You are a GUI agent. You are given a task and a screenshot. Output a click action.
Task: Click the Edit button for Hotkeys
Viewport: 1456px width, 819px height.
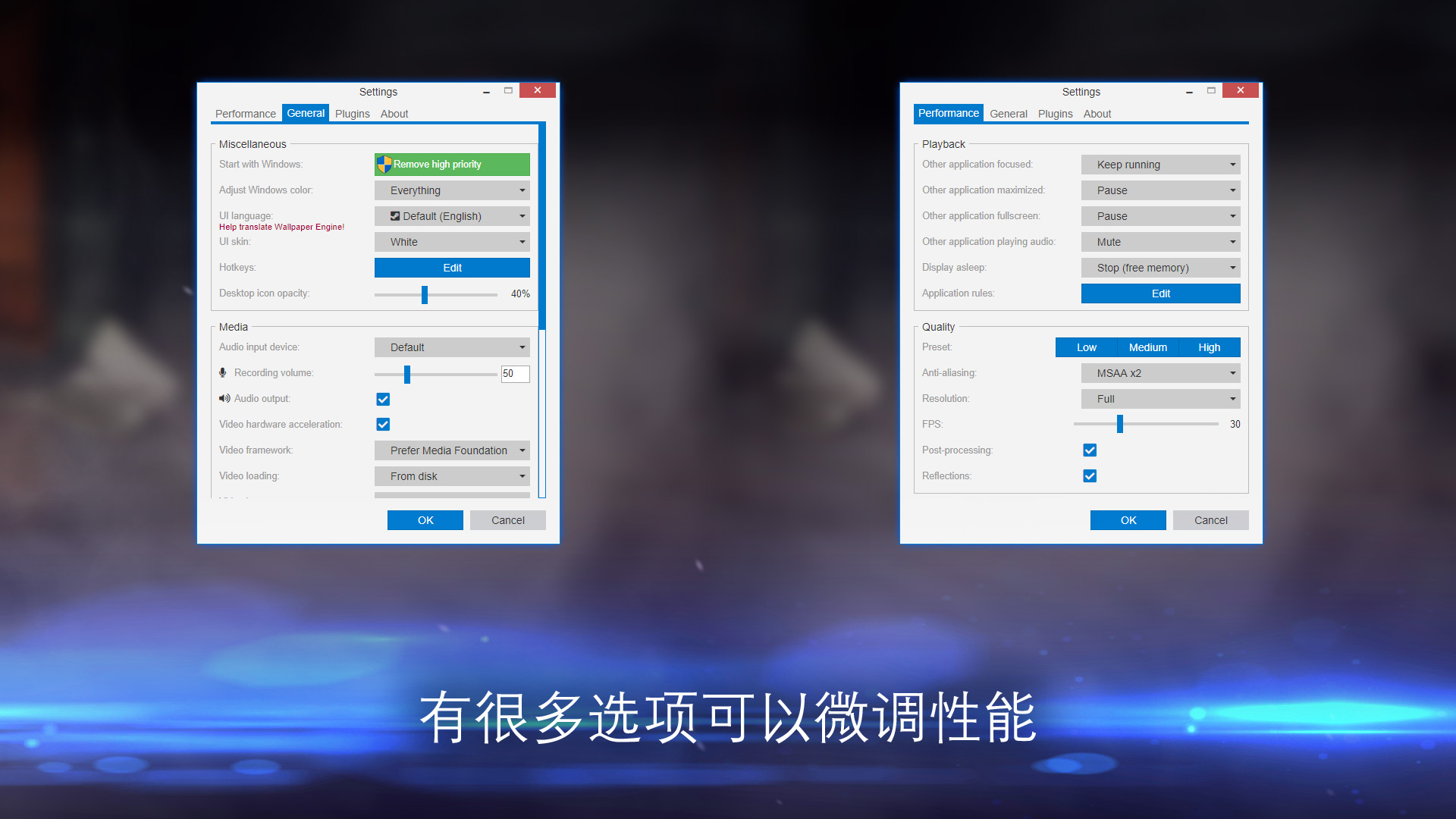tap(453, 267)
